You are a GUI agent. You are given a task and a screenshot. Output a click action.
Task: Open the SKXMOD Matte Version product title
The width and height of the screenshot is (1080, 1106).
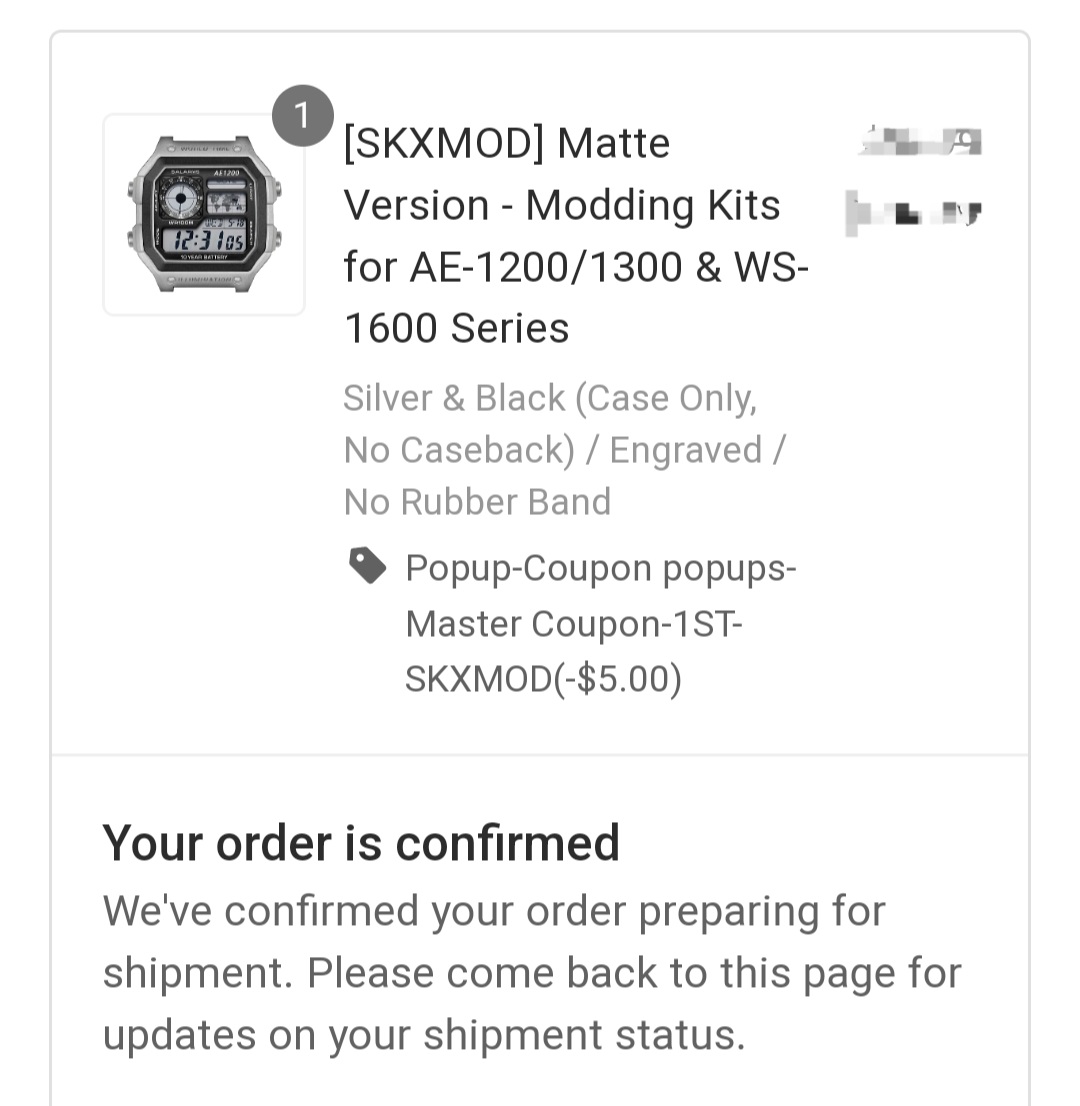point(576,236)
